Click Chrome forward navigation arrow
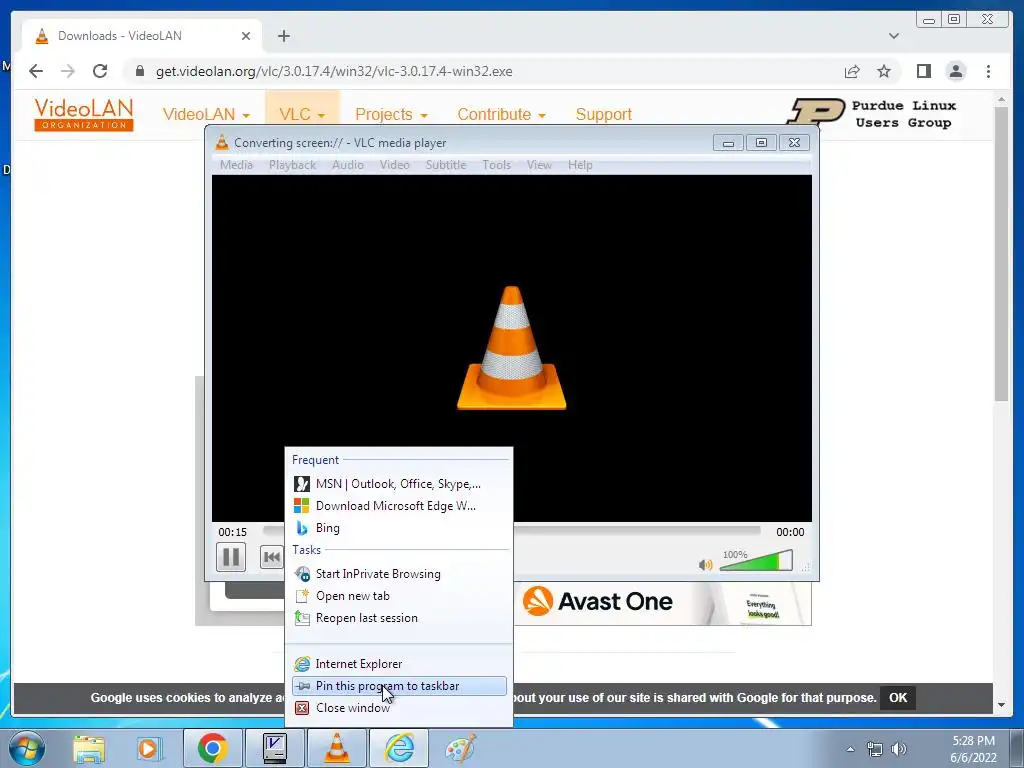This screenshot has height=768, width=1024. coord(68,71)
